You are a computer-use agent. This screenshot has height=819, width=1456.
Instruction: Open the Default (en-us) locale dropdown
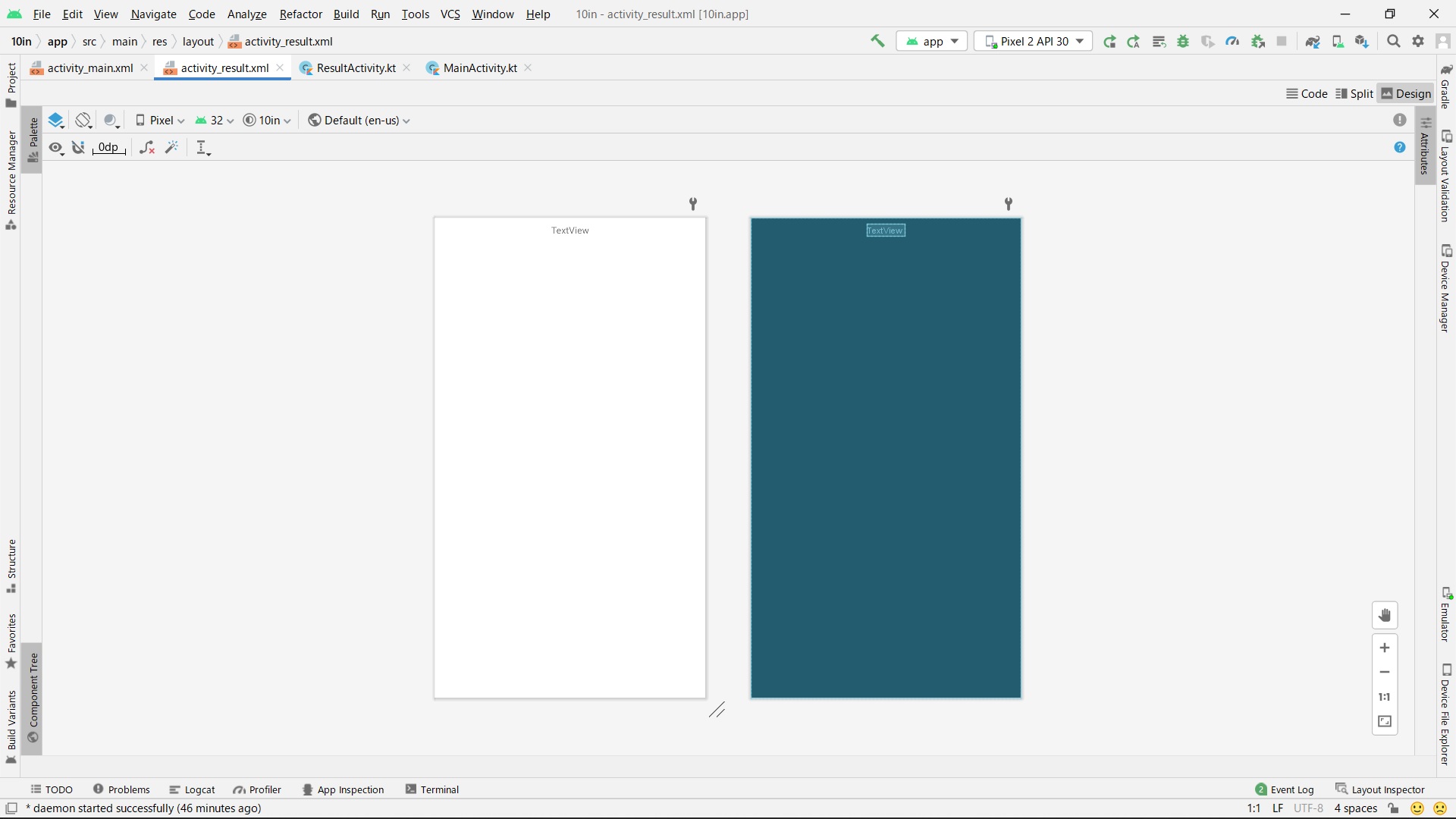pyautogui.click(x=359, y=120)
